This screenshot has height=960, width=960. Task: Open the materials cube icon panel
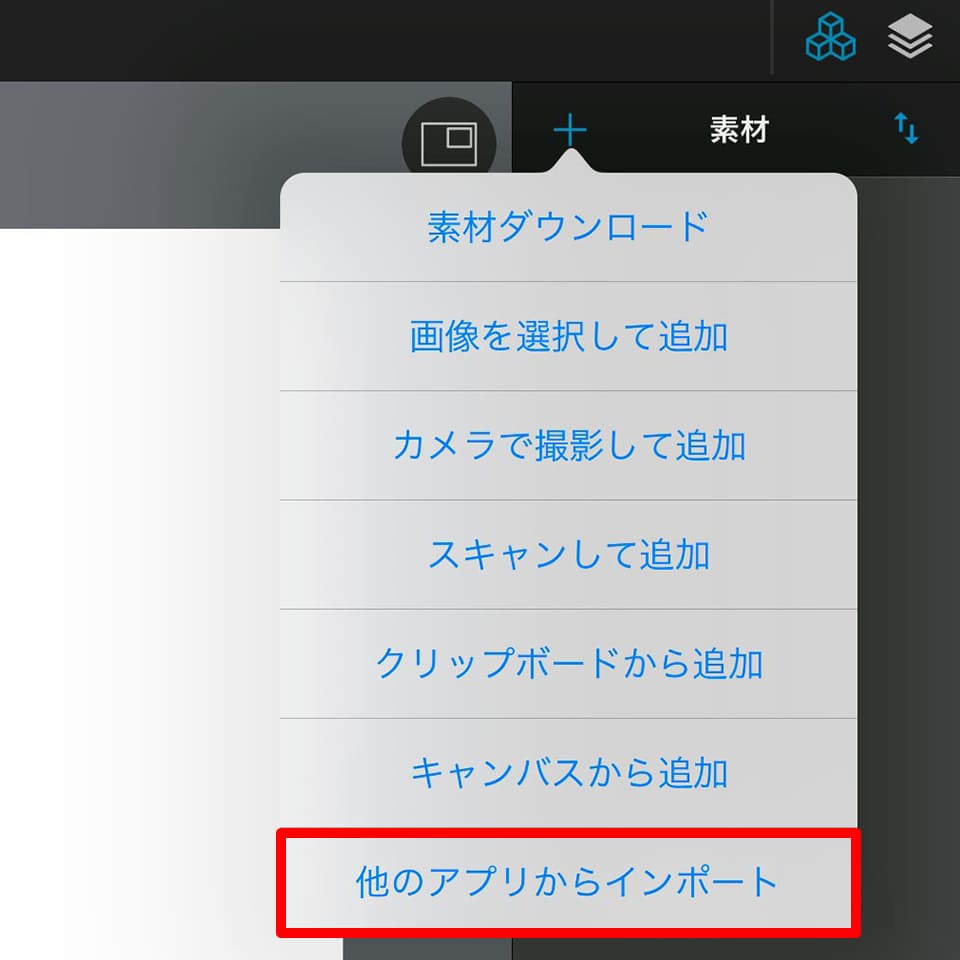830,37
